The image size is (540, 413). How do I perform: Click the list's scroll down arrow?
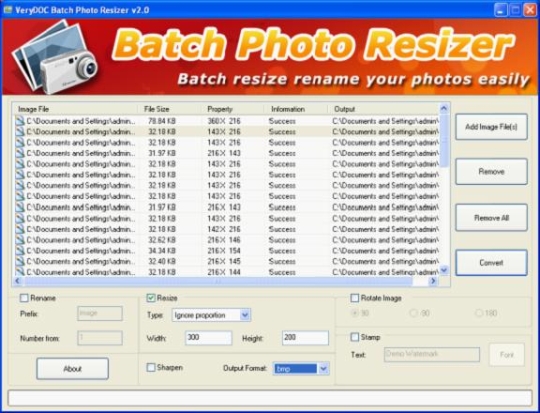coord(444,270)
